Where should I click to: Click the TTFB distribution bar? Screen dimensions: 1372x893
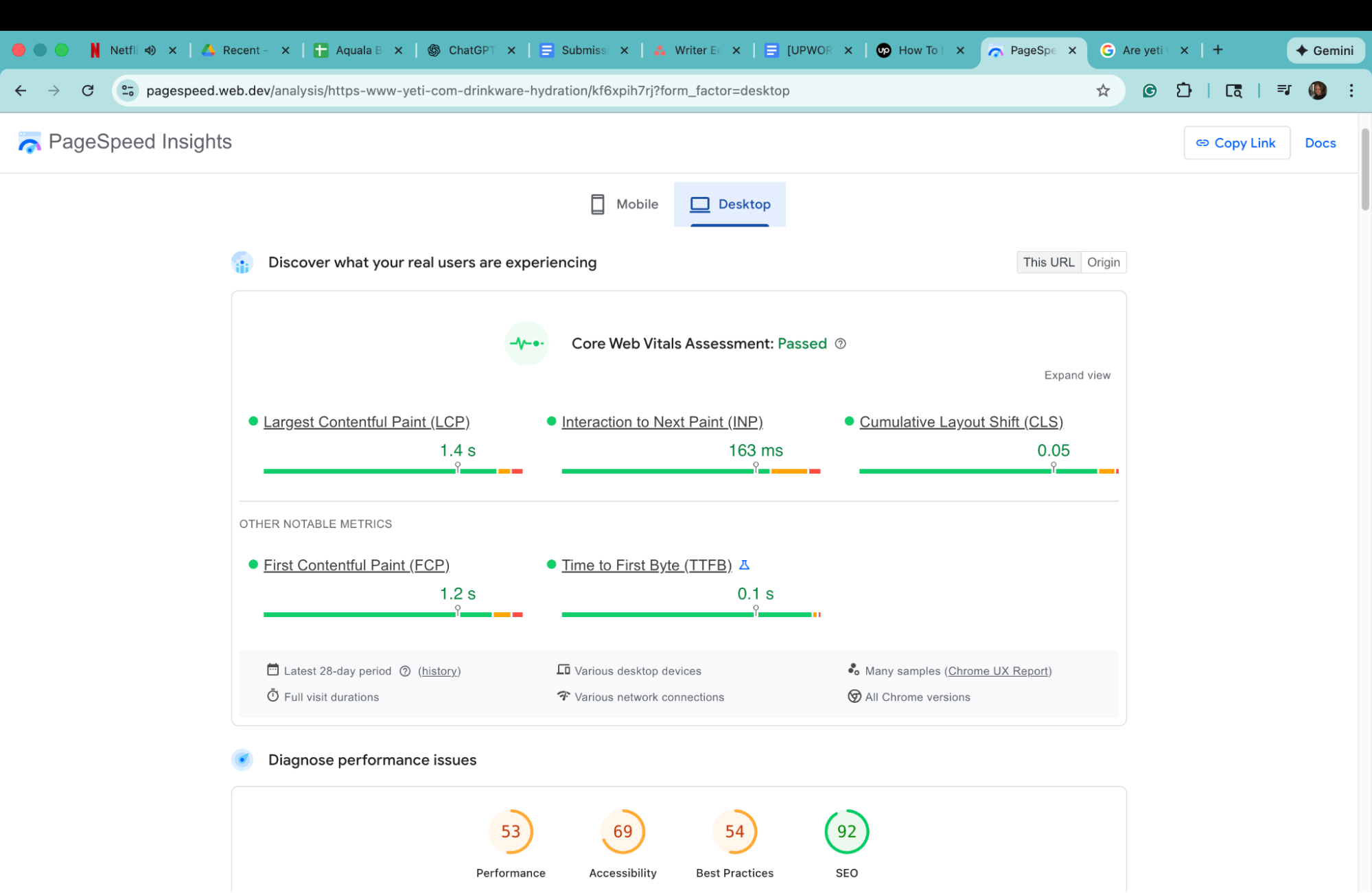[690, 614]
